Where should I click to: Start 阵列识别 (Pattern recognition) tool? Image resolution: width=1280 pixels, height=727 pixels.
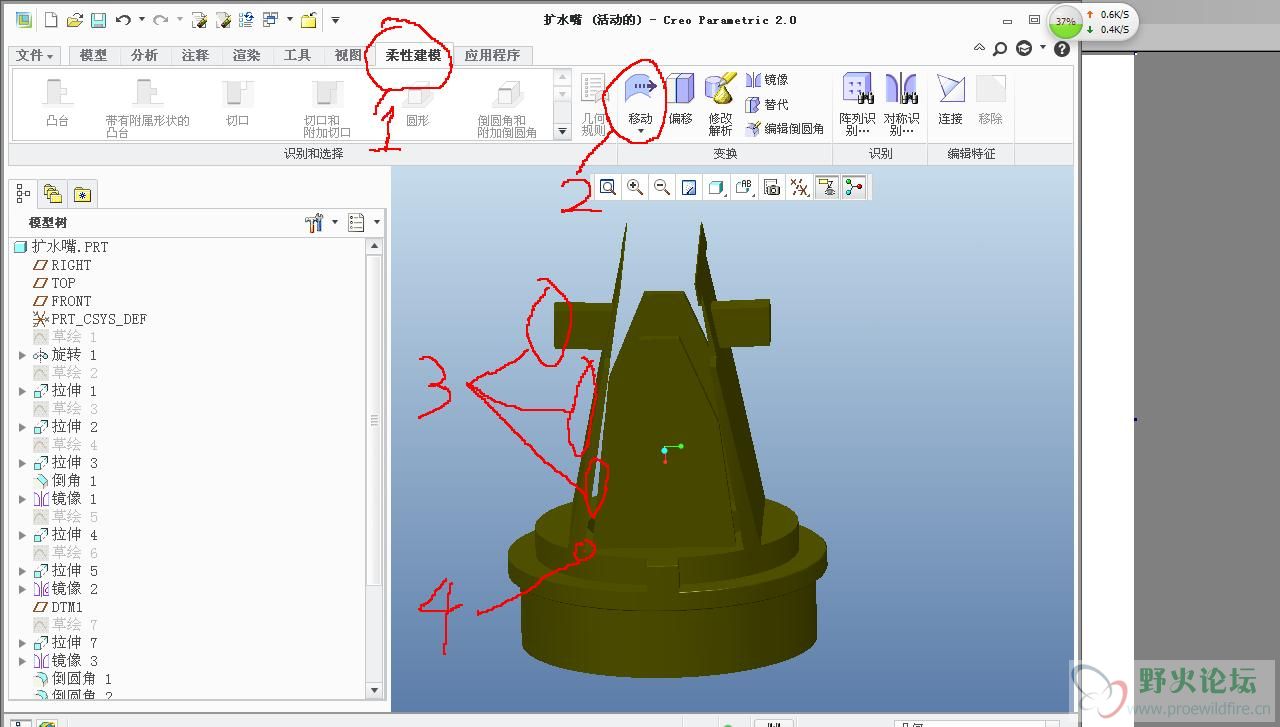857,104
